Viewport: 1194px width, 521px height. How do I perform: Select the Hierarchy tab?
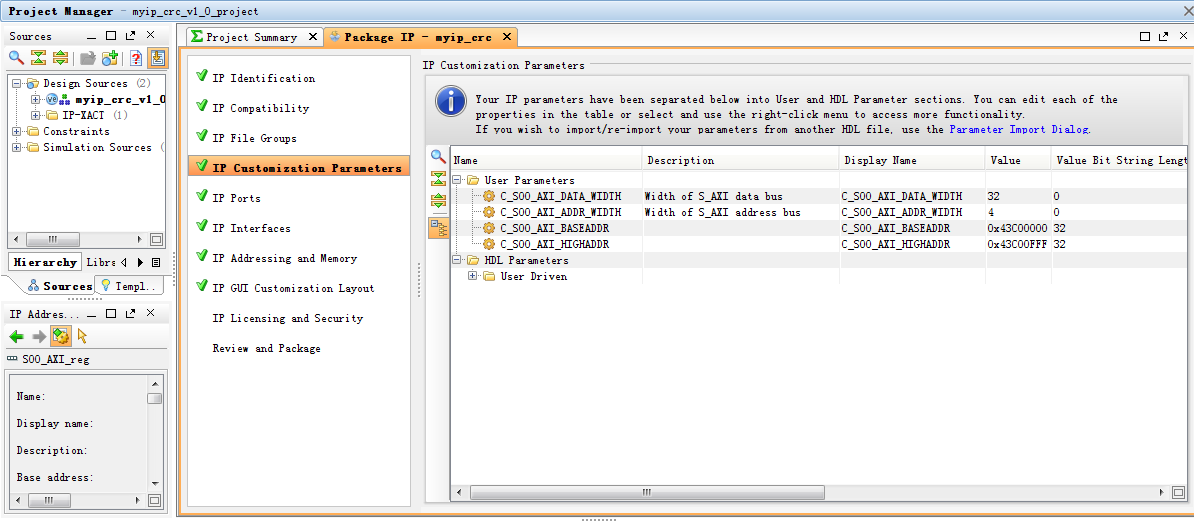[45, 262]
